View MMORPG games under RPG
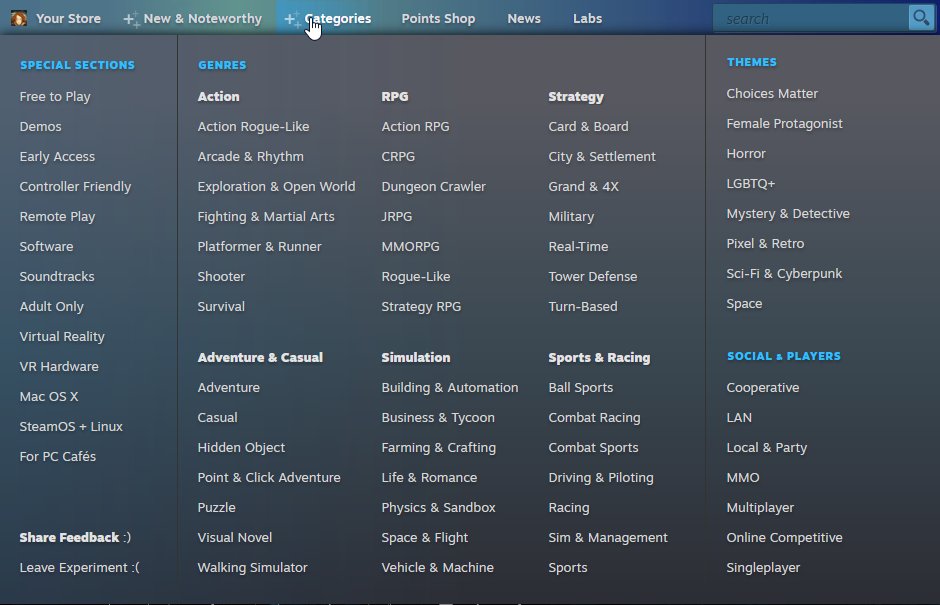The height and width of the screenshot is (605, 940). [411, 246]
